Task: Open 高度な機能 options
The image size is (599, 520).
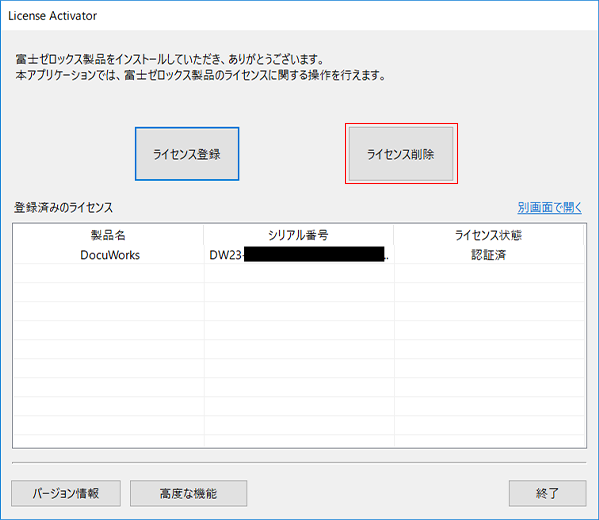Action: (188, 493)
